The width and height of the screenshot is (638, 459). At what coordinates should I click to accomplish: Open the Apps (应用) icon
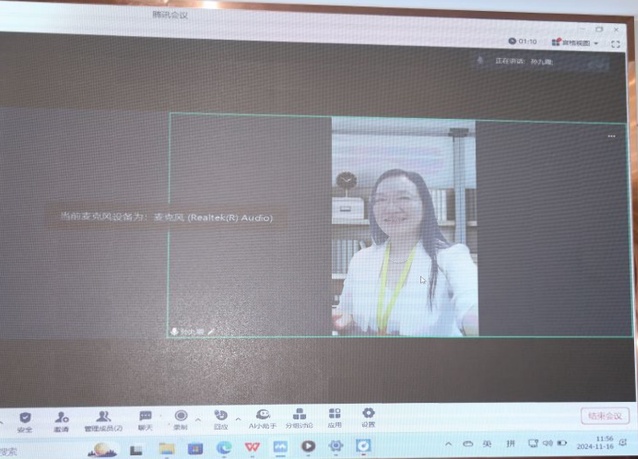coord(335,417)
